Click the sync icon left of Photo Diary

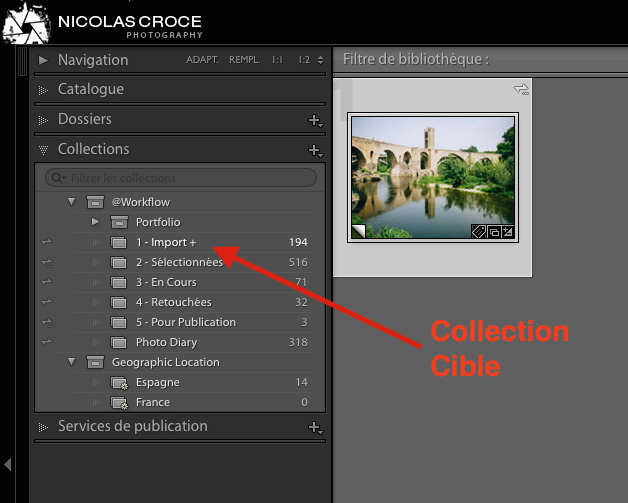coord(46,342)
